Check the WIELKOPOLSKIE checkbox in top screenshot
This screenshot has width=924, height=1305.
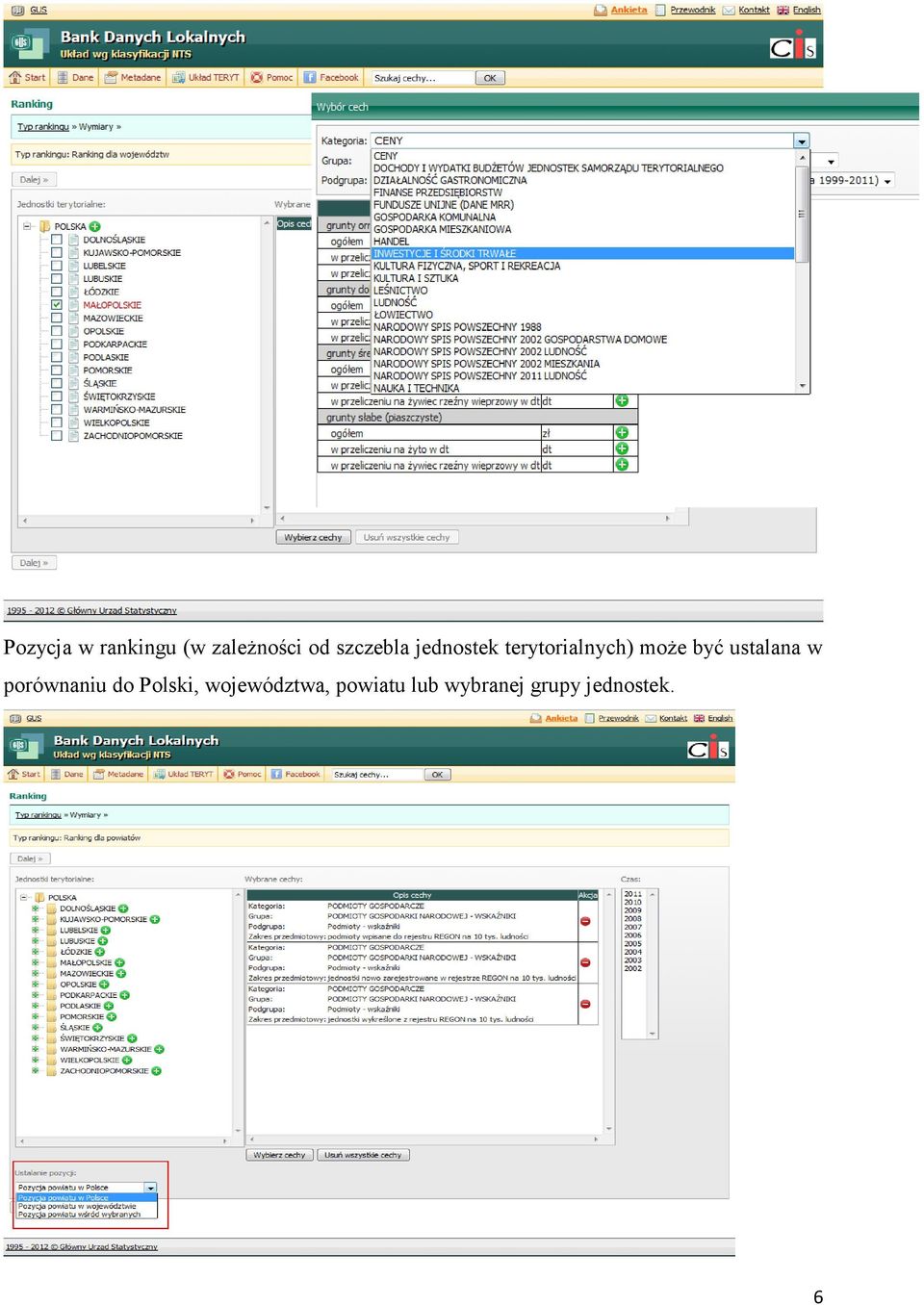click(x=57, y=422)
